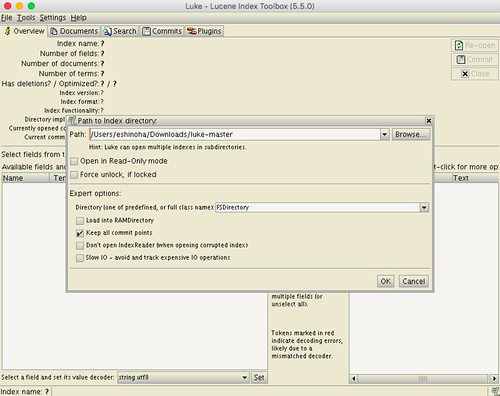Open the Overview tab

(x=24, y=31)
